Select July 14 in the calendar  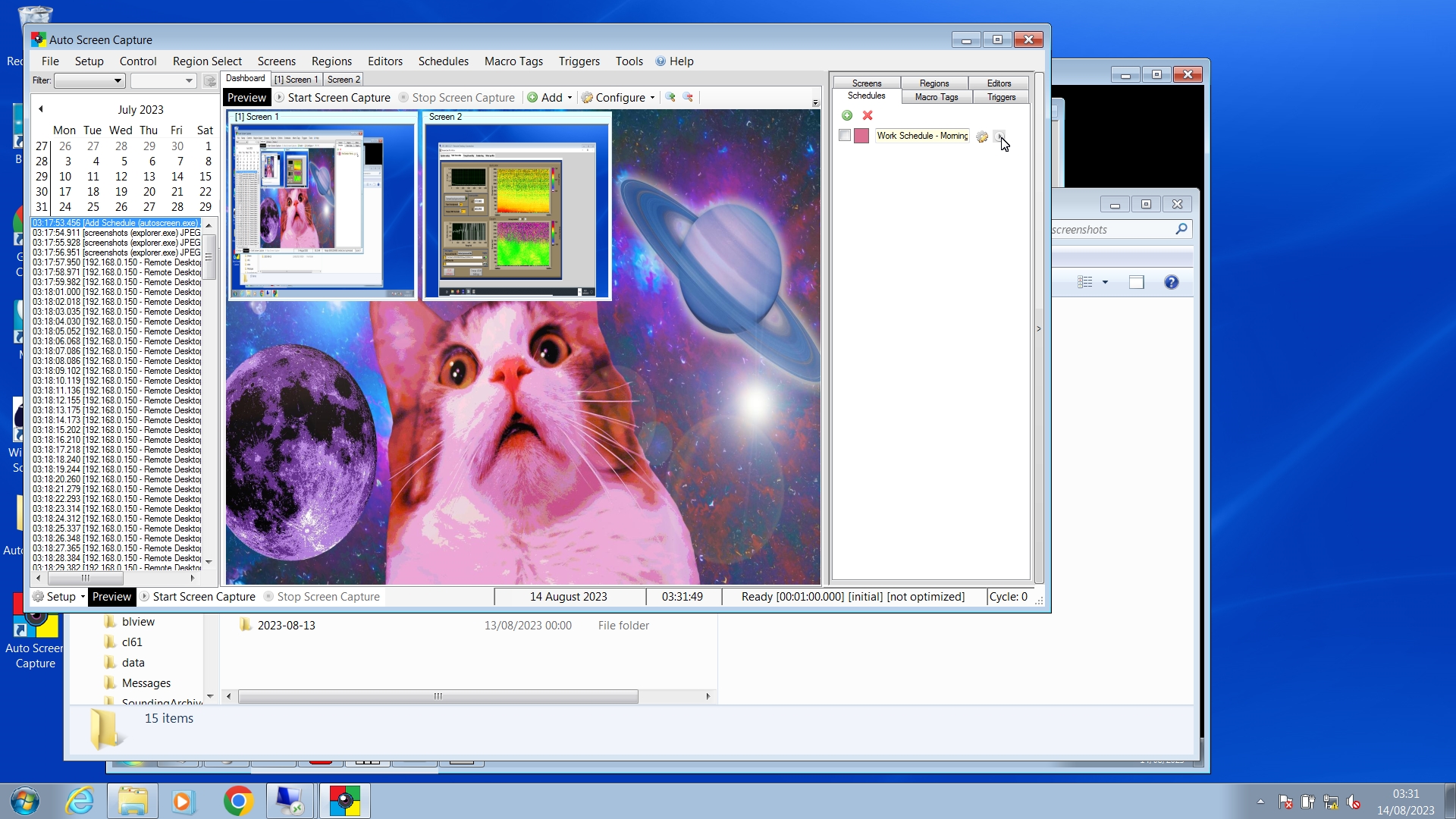click(x=177, y=176)
